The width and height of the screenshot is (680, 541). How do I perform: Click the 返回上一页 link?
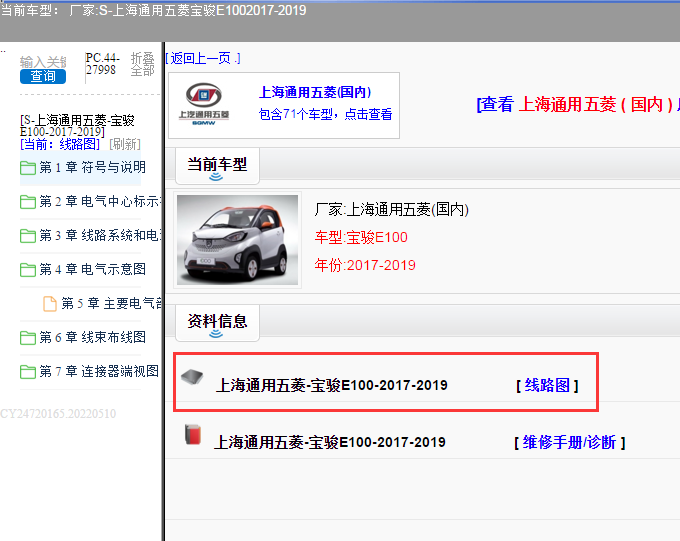click(x=203, y=58)
